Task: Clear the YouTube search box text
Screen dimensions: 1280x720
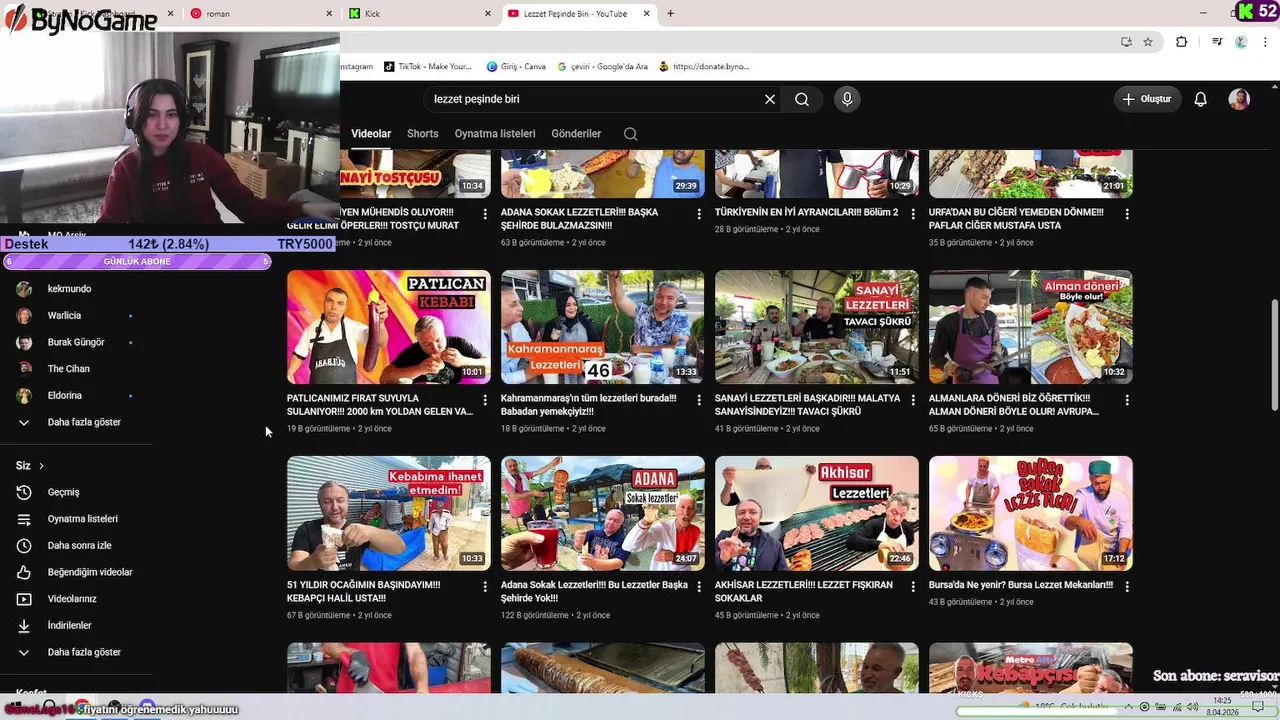Action: pyautogui.click(x=770, y=99)
